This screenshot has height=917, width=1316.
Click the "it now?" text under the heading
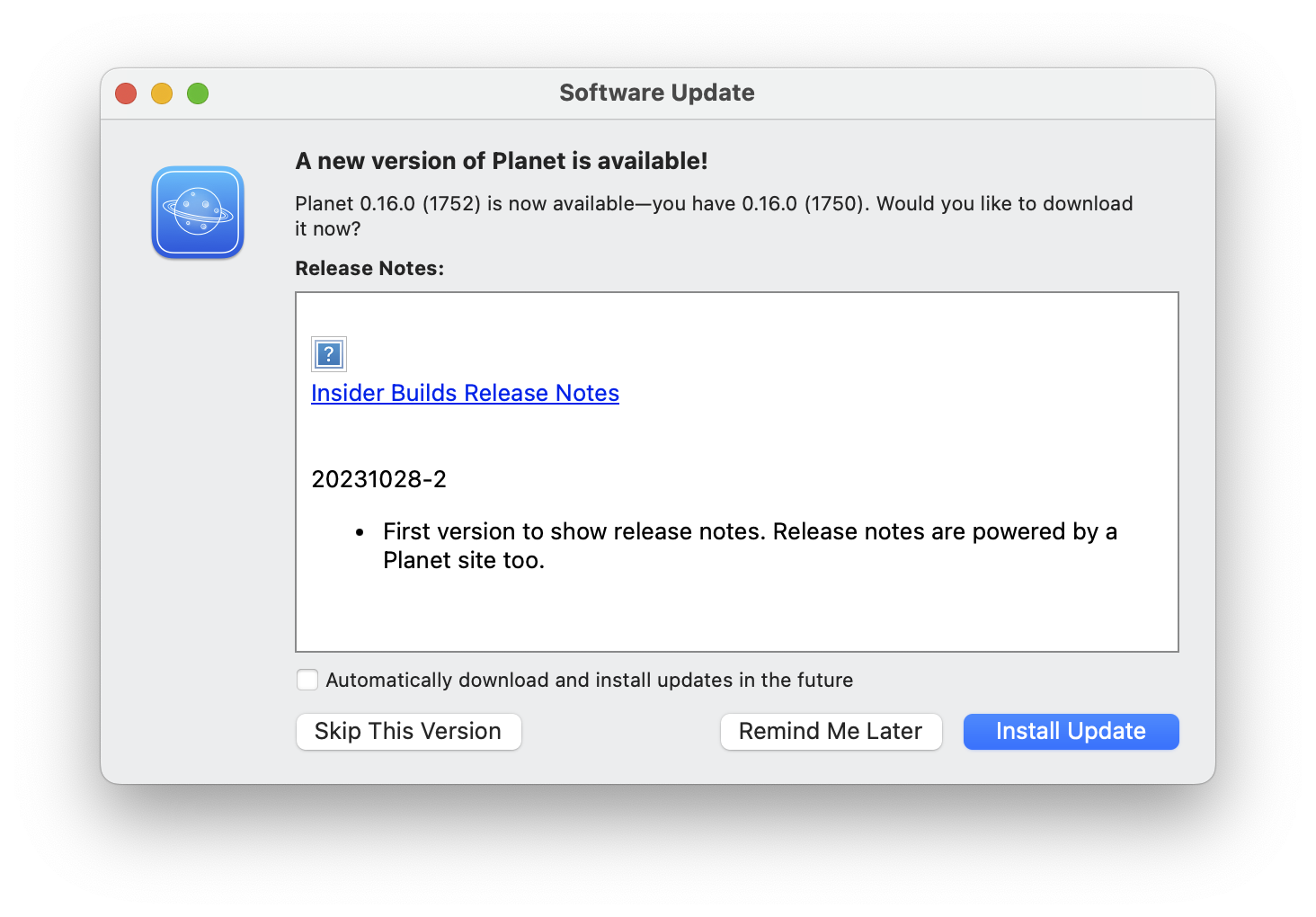pyautogui.click(x=328, y=229)
